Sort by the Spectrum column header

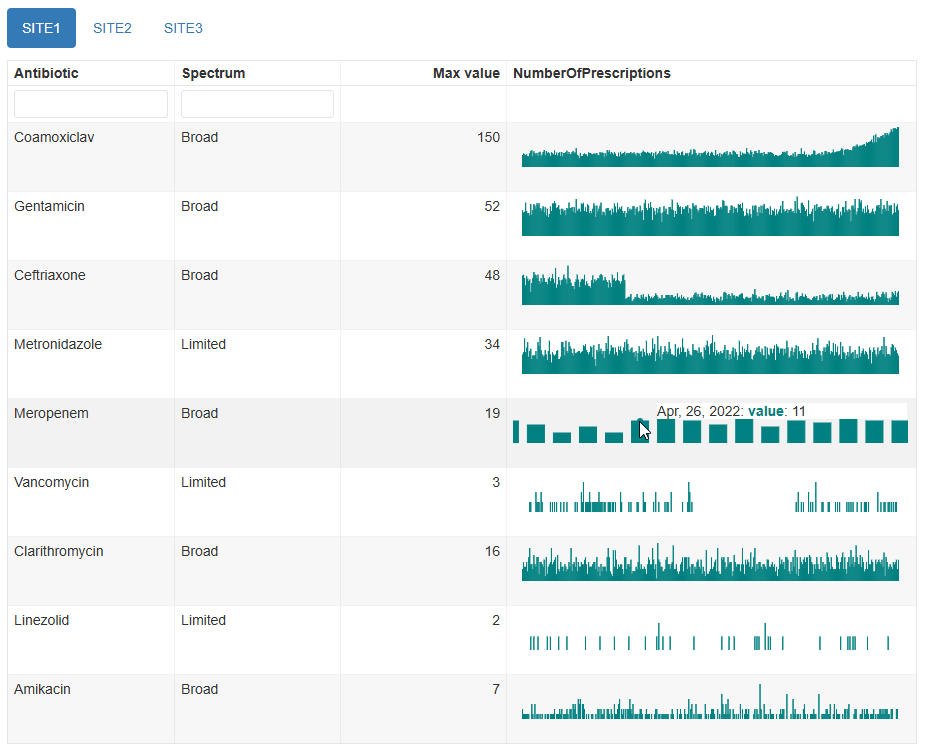coord(213,73)
